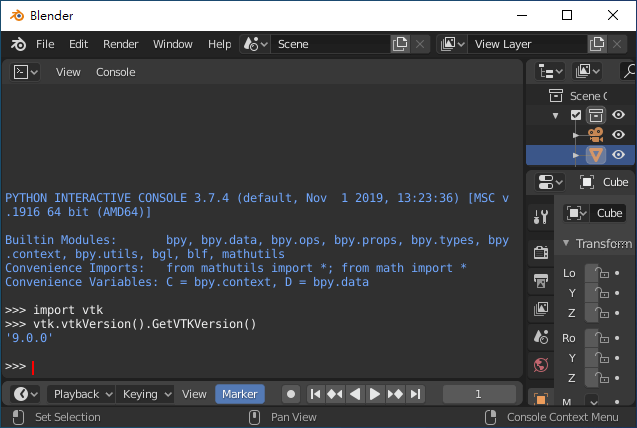Open the timeline editor type dropdown
Screen dimensions: 637x428
(x=25, y=394)
